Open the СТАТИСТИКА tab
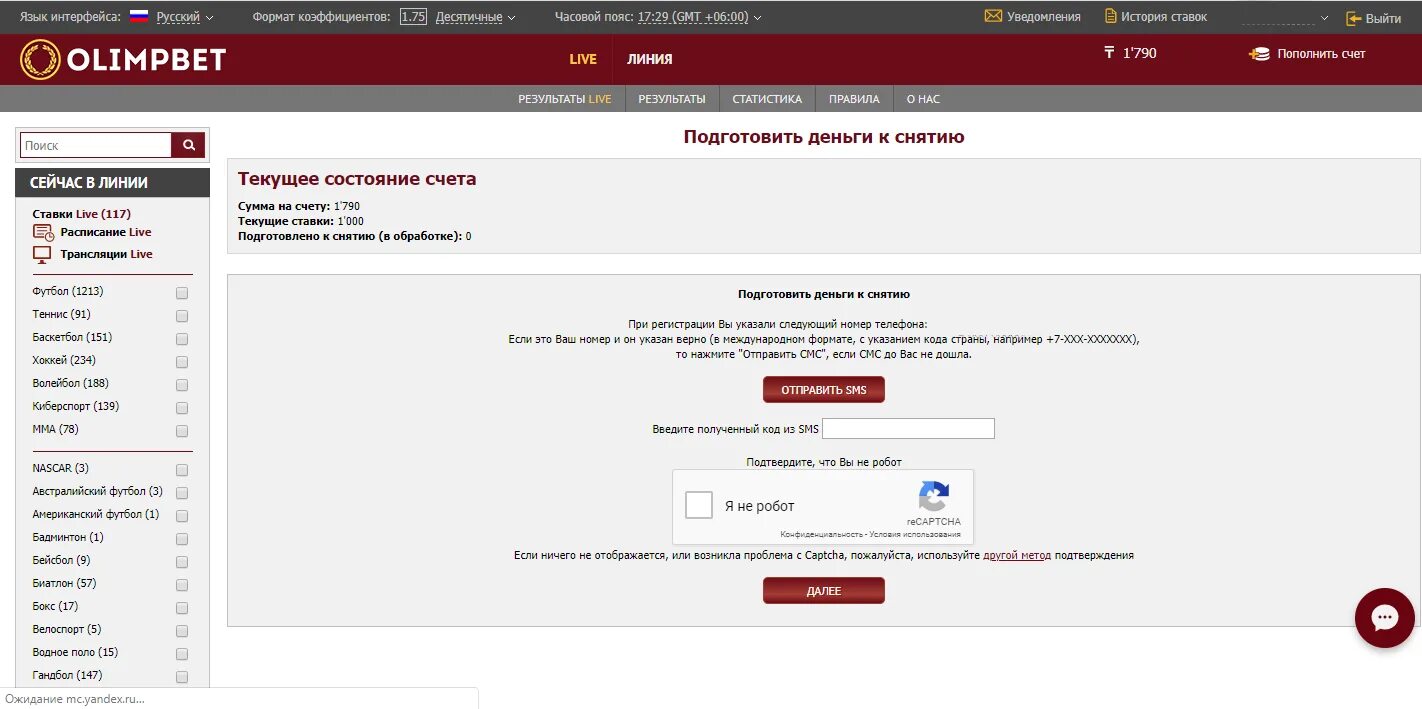 click(x=767, y=98)
